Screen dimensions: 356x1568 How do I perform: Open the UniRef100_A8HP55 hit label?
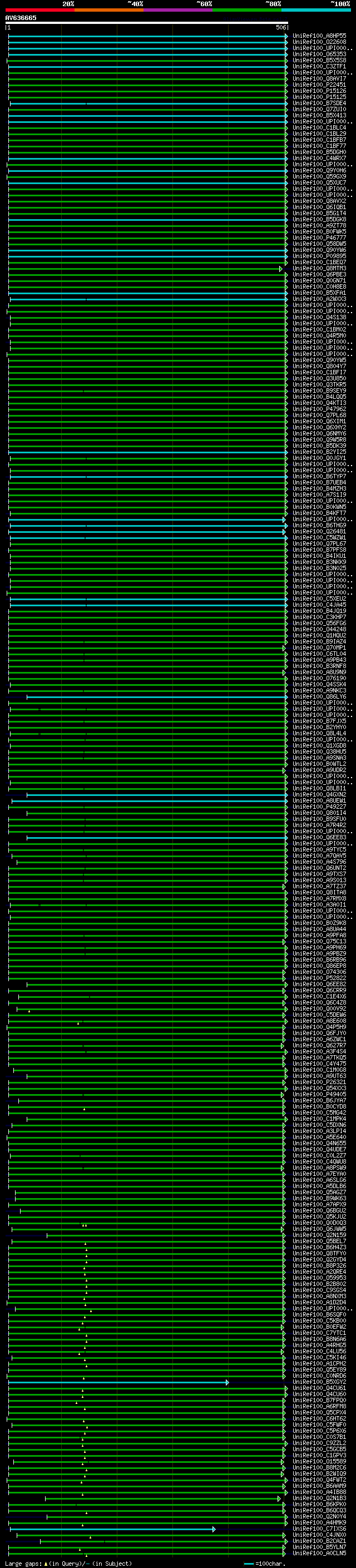[319, 36]
